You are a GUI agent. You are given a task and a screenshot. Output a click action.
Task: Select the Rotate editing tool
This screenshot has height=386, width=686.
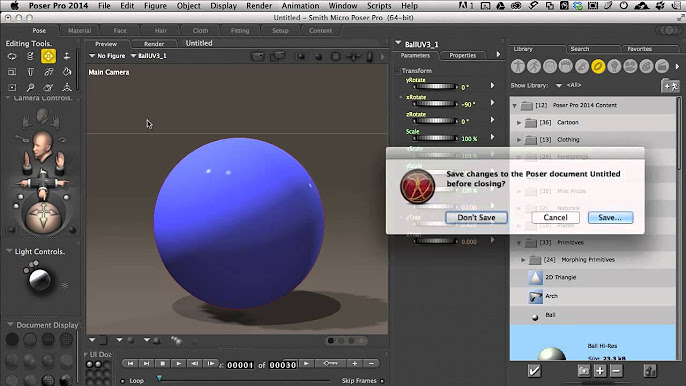pos(12,56)
